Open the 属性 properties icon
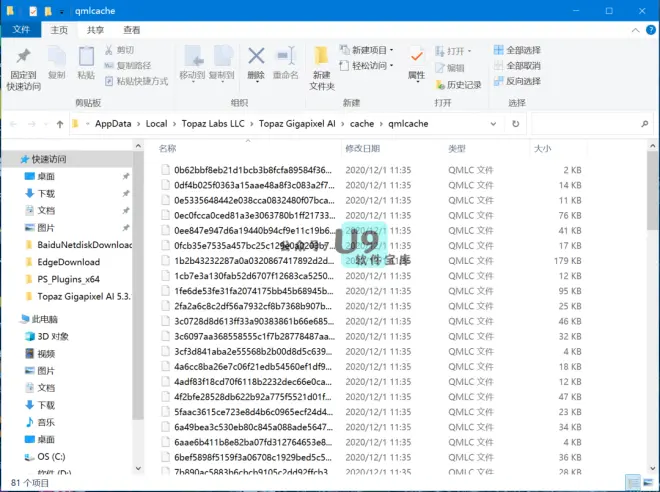Viewport: 660px width, 492px height. click(x=416, y=63)
